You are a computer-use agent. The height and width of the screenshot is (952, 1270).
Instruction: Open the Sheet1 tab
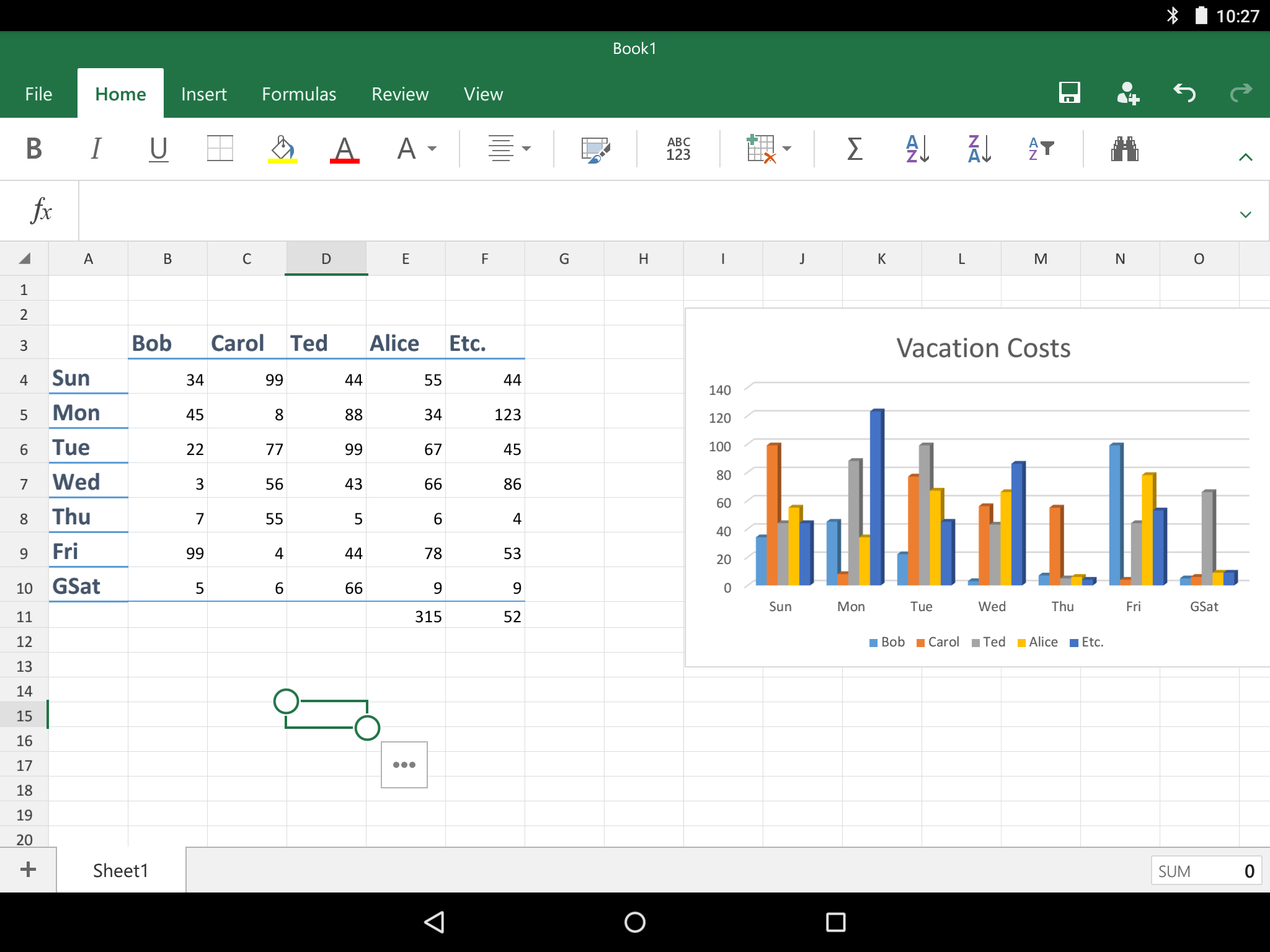(x=121, y=870)
